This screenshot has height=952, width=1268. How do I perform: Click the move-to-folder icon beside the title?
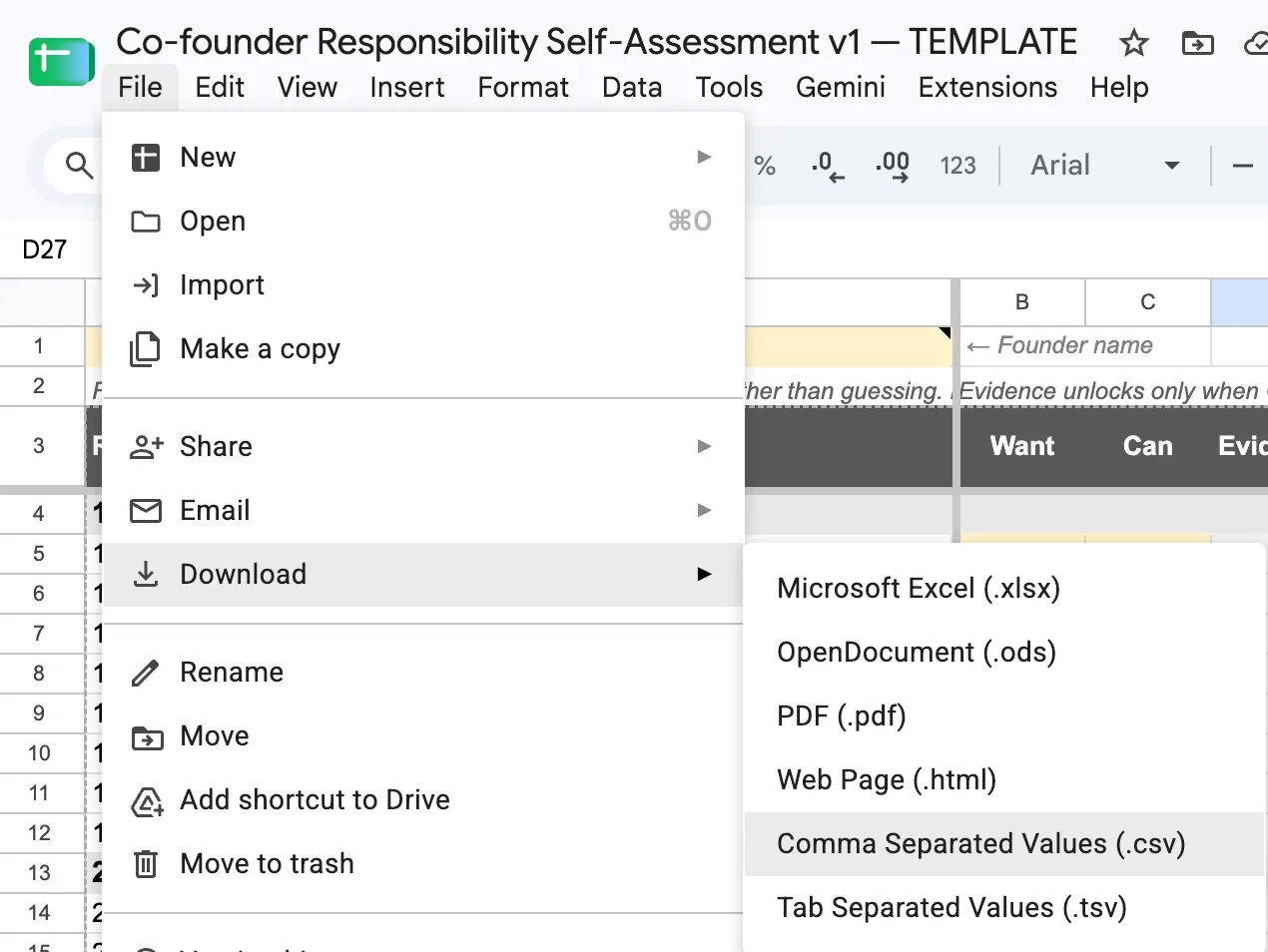coord(1197,43)
